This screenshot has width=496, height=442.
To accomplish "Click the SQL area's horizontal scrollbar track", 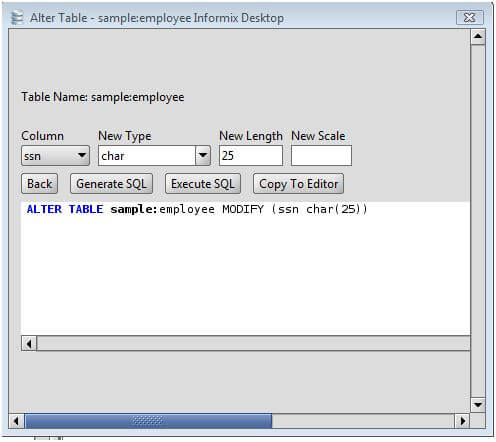I will coord(253,343).
